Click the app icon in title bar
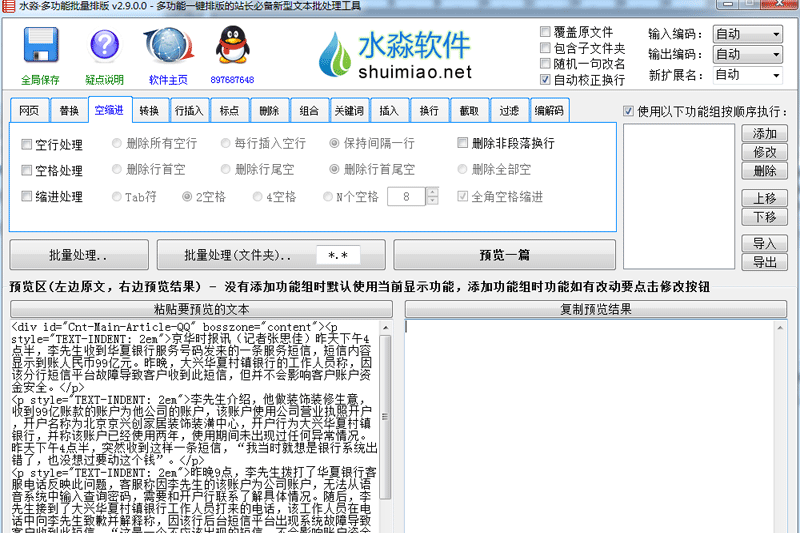 point(9,6)
